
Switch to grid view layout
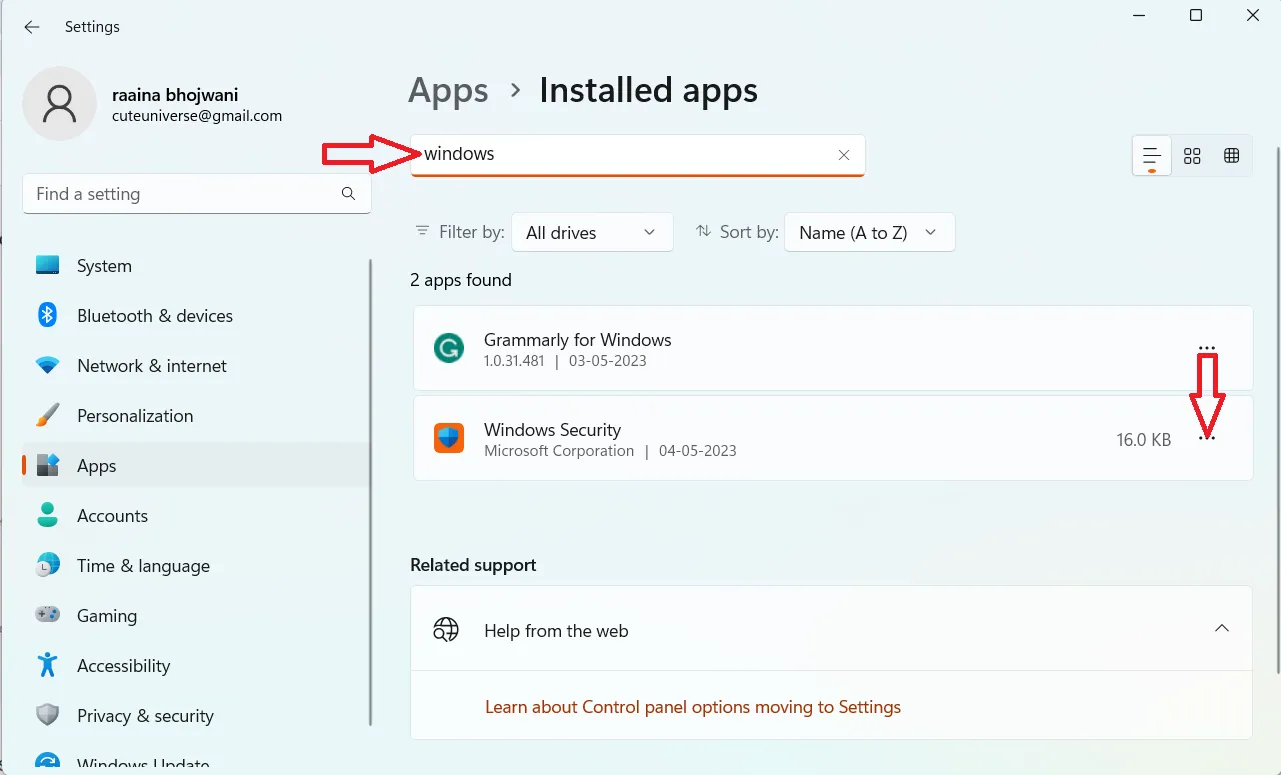[x=1192, y=156]
